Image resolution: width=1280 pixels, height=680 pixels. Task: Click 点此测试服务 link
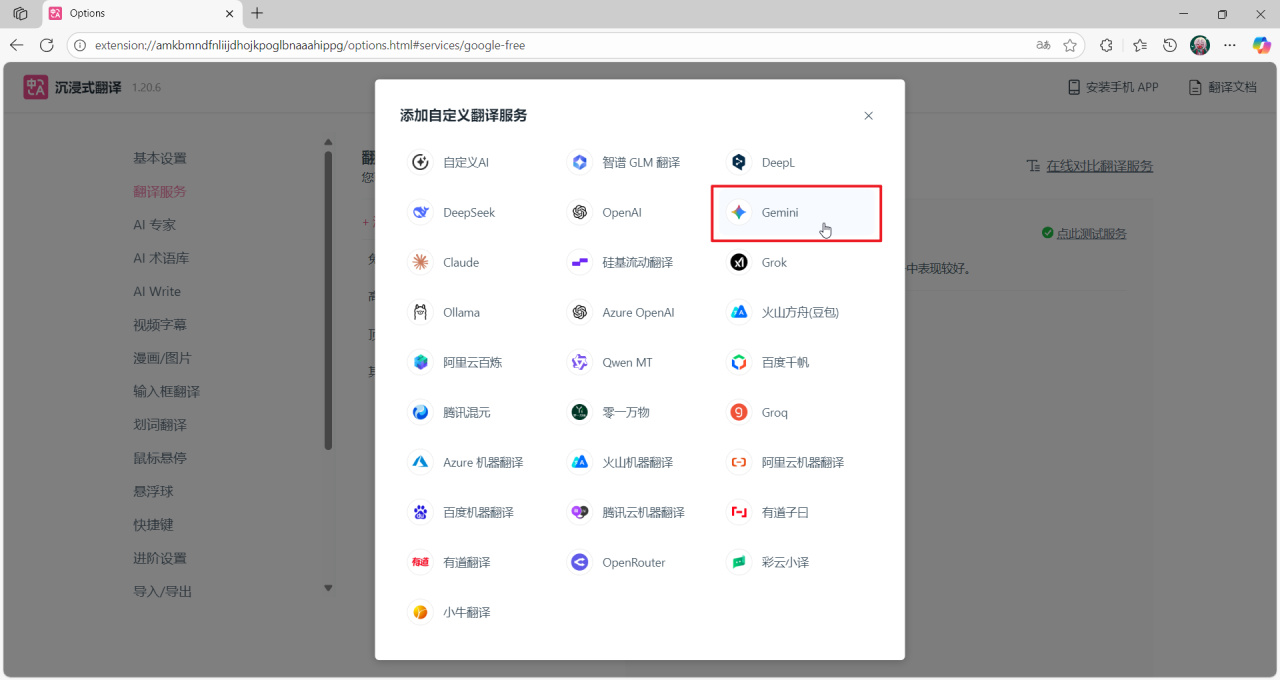point(1091,233)
